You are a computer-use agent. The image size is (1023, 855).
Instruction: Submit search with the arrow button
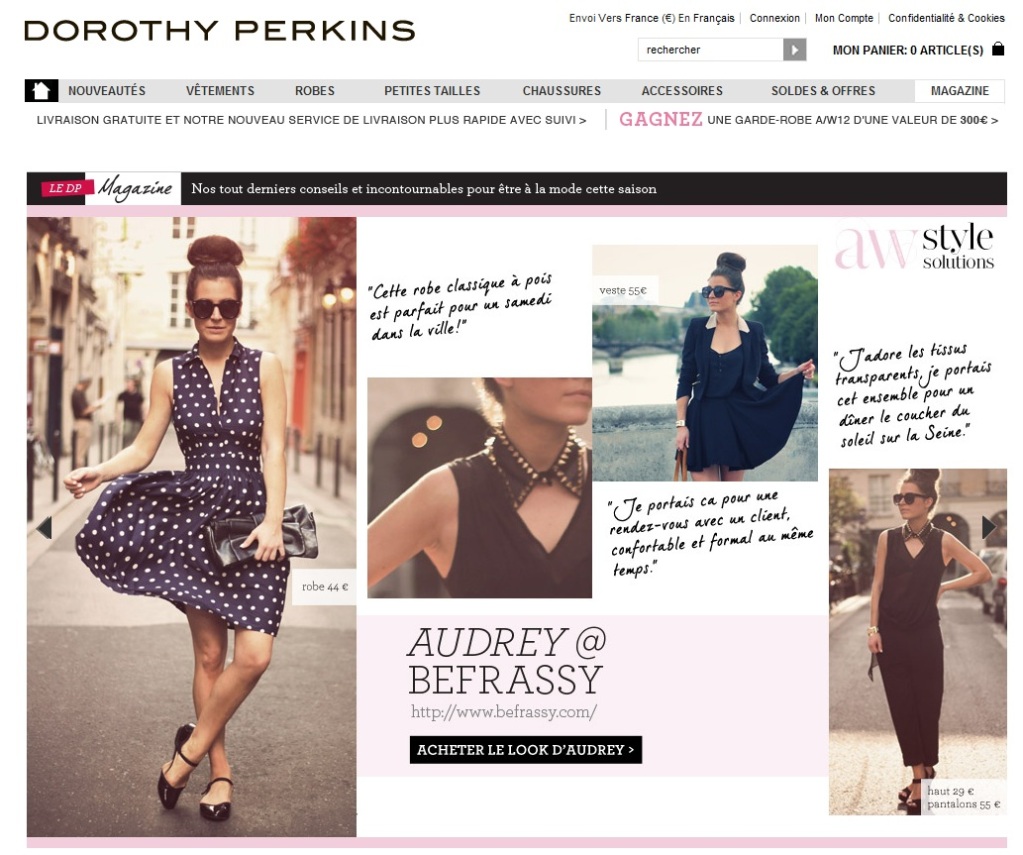coord(794,50)
